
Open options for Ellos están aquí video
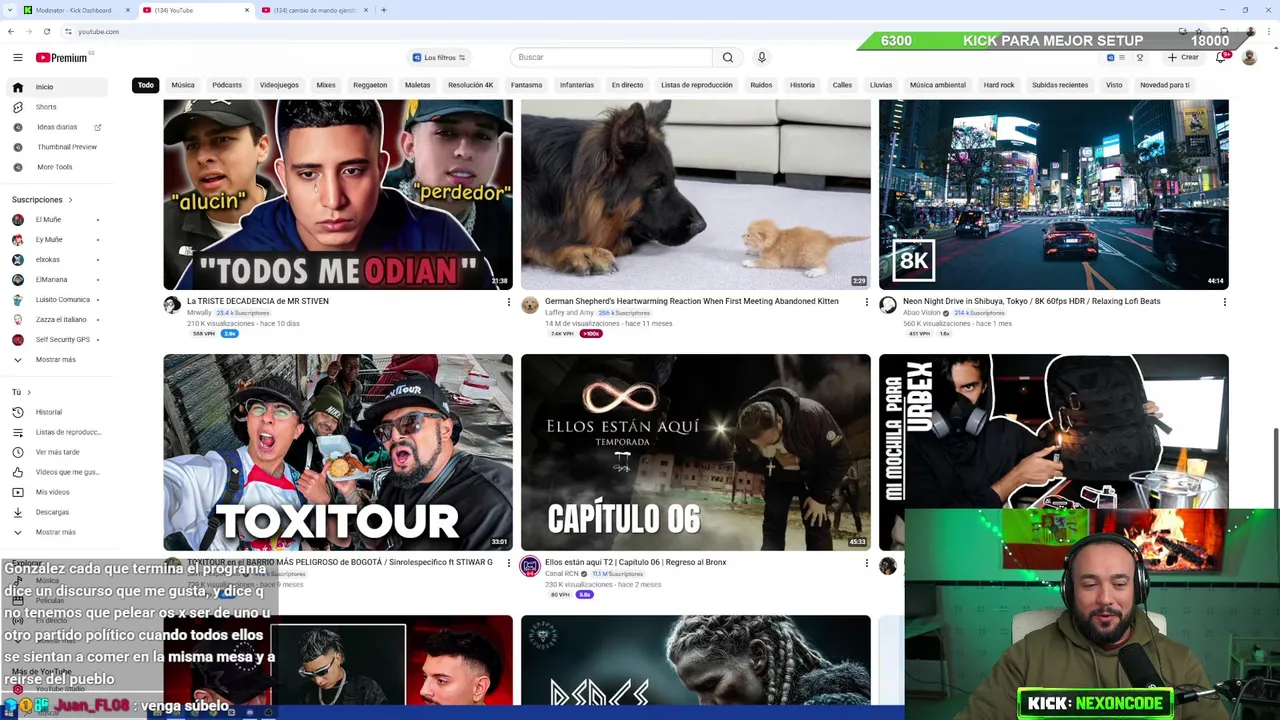[866, 563]
